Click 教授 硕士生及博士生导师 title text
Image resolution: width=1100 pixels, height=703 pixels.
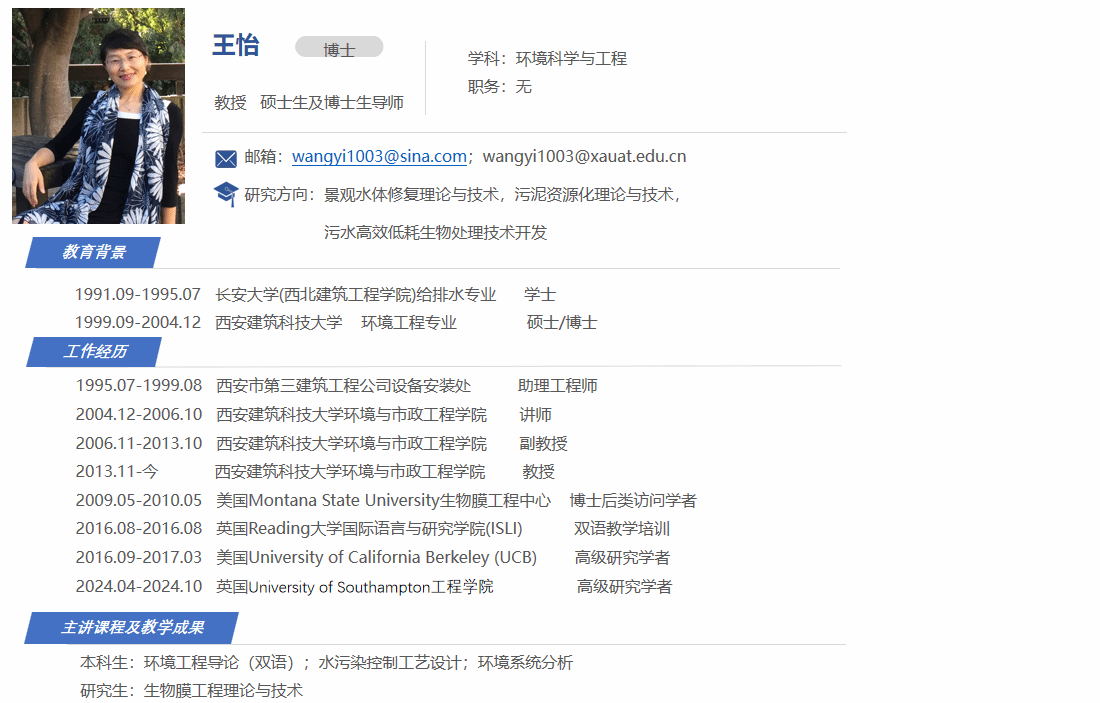coord(309,102)
